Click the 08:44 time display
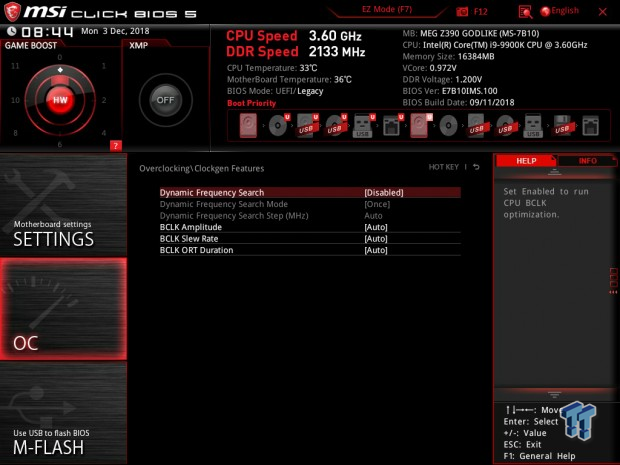The image size is (620, 465). pyautogui.click(x=47, y=32)
